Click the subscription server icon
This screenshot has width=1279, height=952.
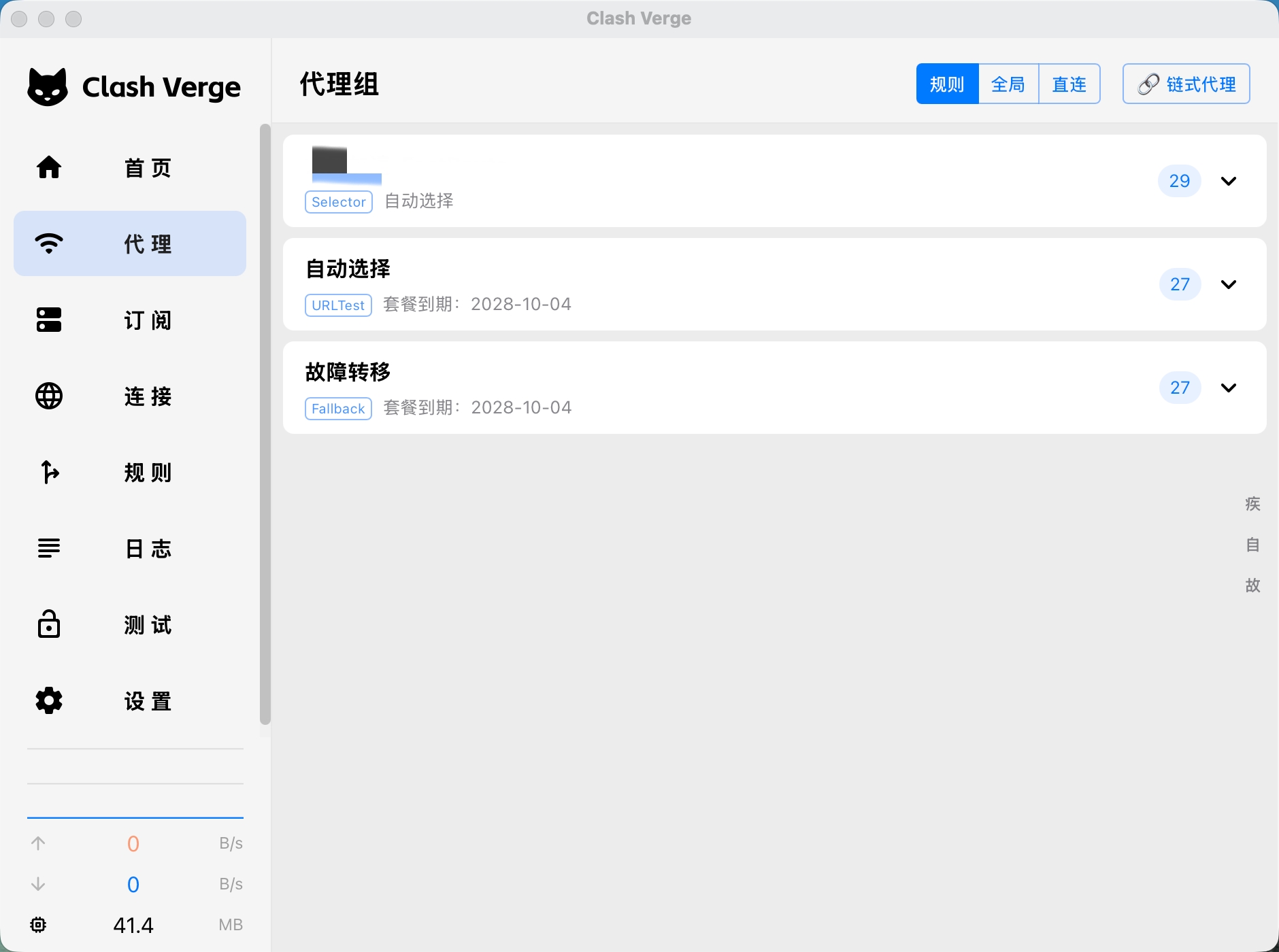click(49, 320)
